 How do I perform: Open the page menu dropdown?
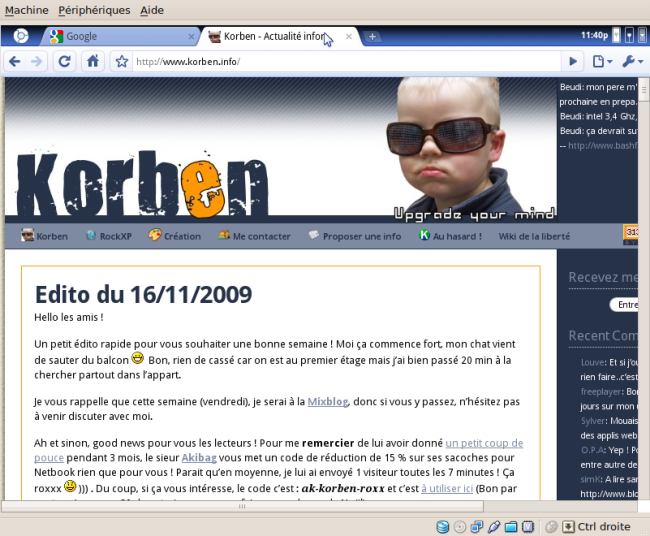click(602, 62)
